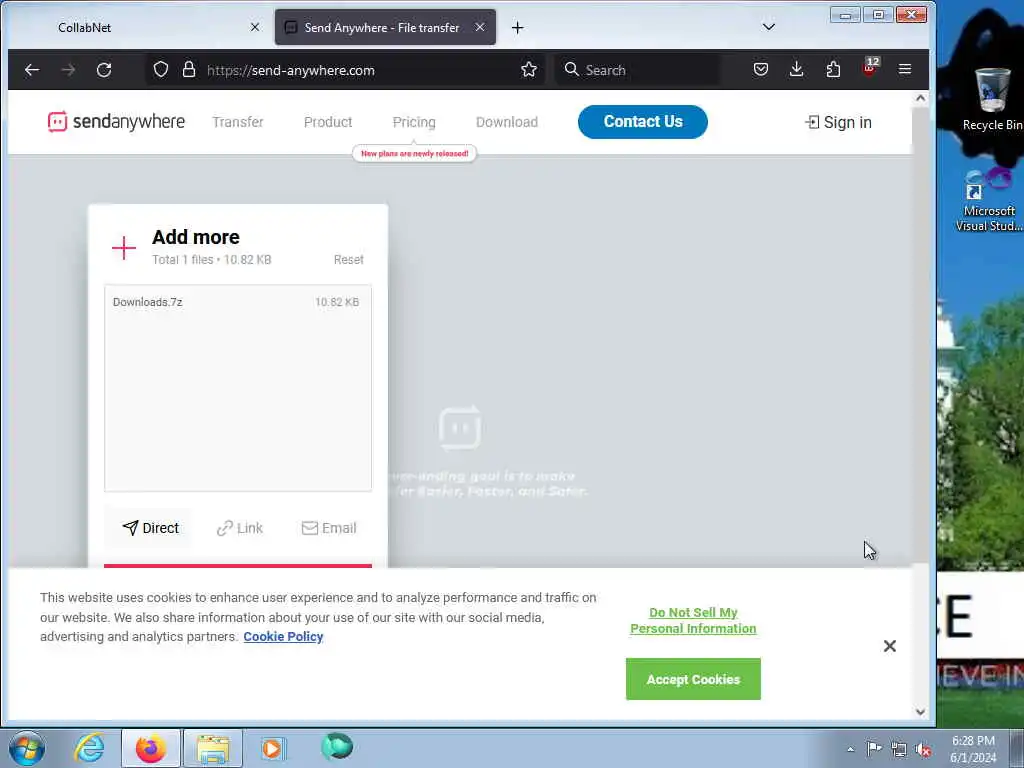
Task: Click the sendanywhere logo
Action: 116,121
